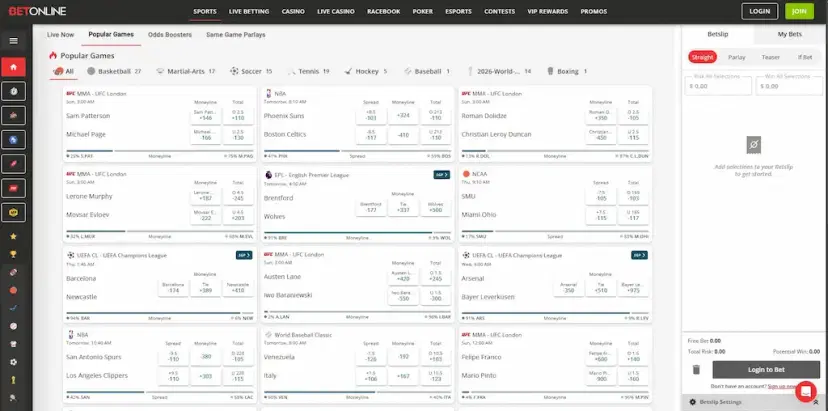The image size is (828, 411).
Task: Open the clock icon below Home in sidebar
Action: [x=14, y=91]
